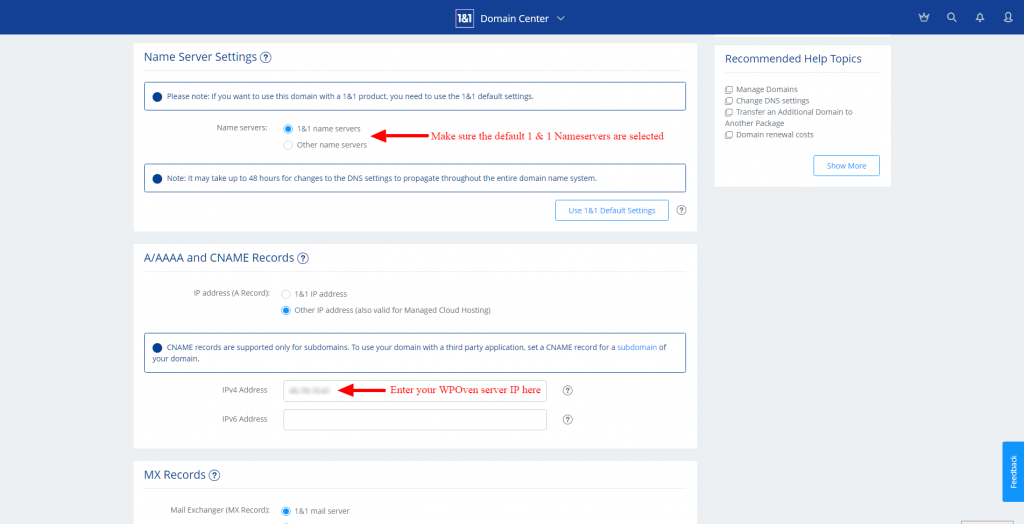
Task: Click the Name Server Settings heading
Action: click(x=200, y=57)
